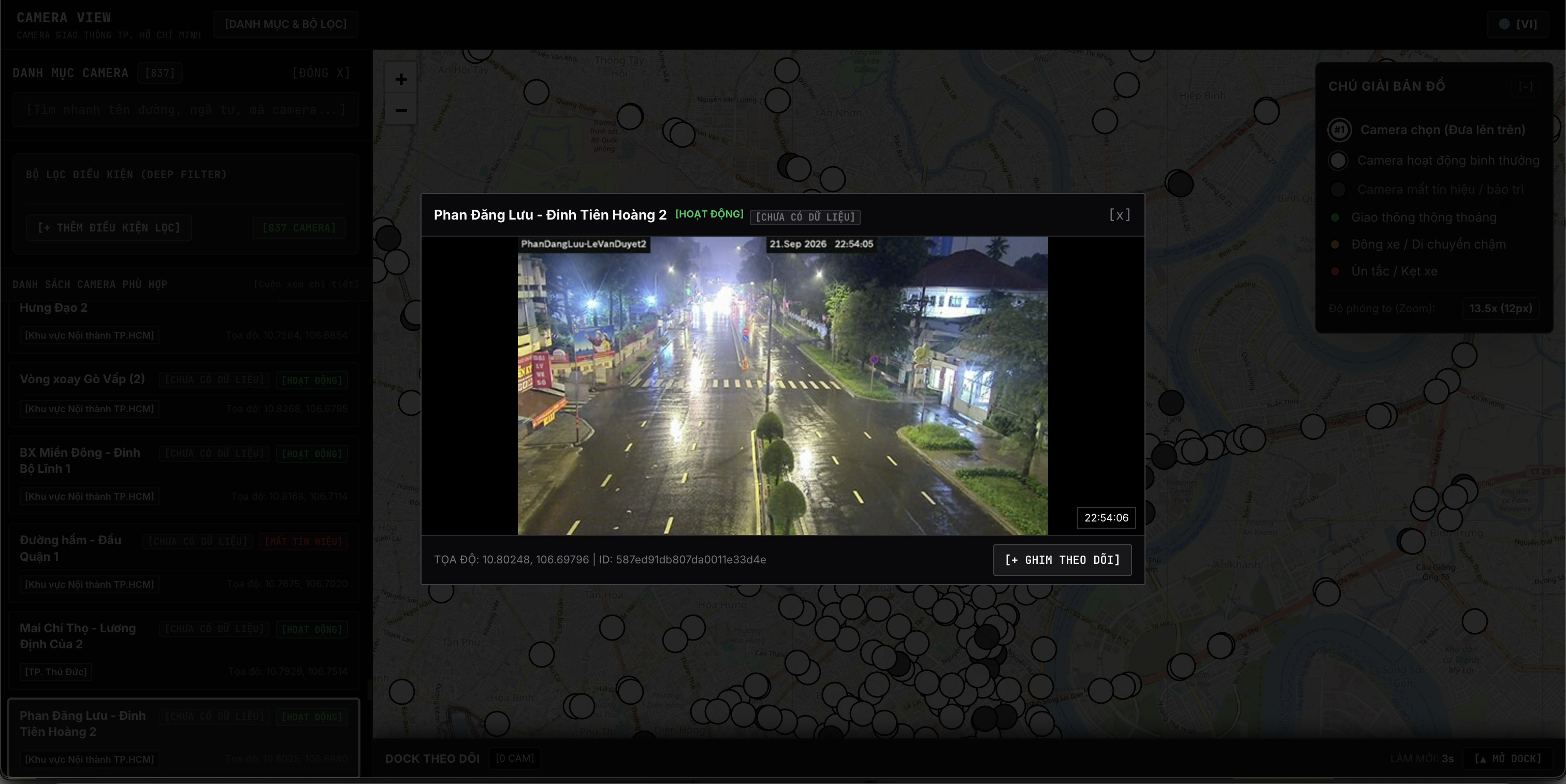Switch language with the [VI] toggle
Image resolution: width=1566 pixels, height=784 pixels.
[1518, 24]
